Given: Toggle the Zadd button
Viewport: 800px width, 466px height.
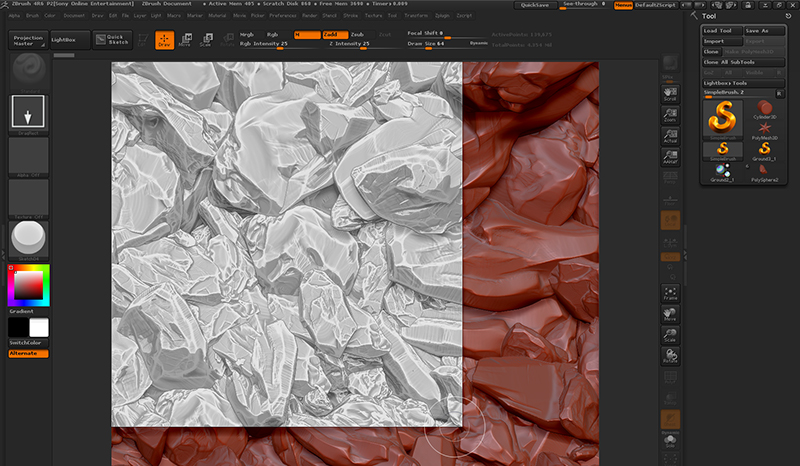Looking at the screenshot, I should tap(335, 34).
